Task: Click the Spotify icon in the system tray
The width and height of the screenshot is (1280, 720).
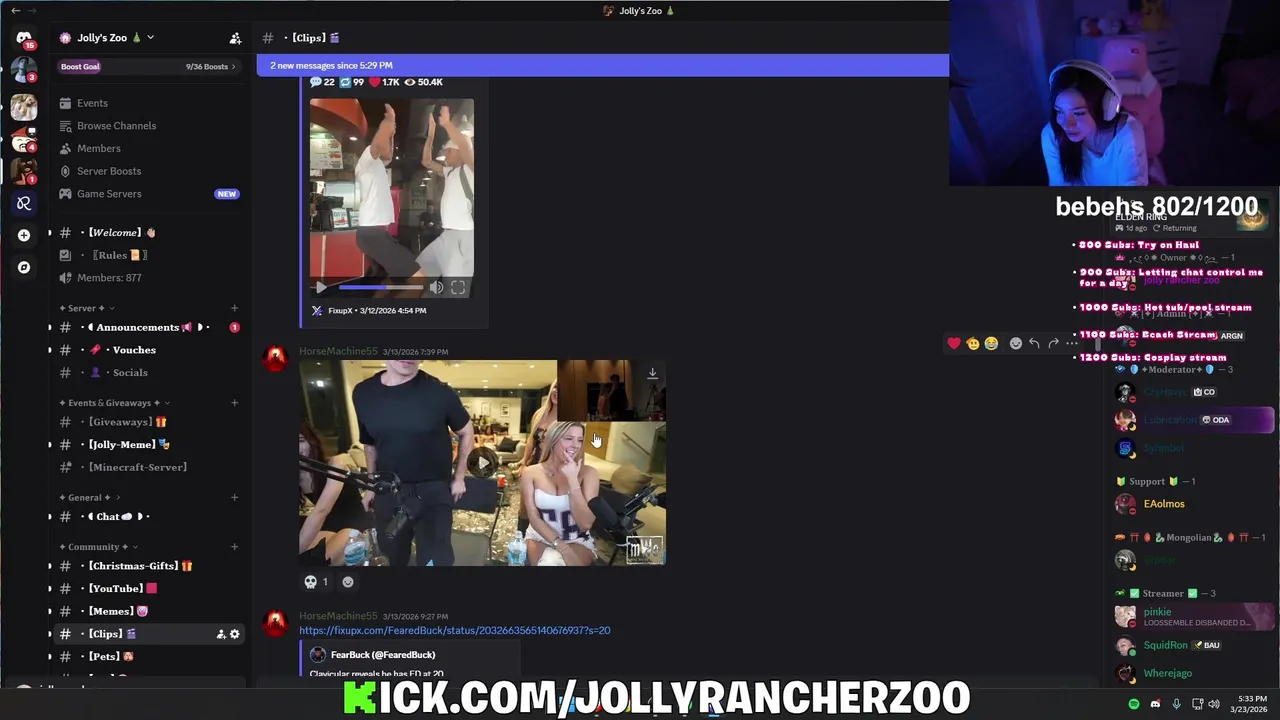Action: click(x=1134, y=704)
